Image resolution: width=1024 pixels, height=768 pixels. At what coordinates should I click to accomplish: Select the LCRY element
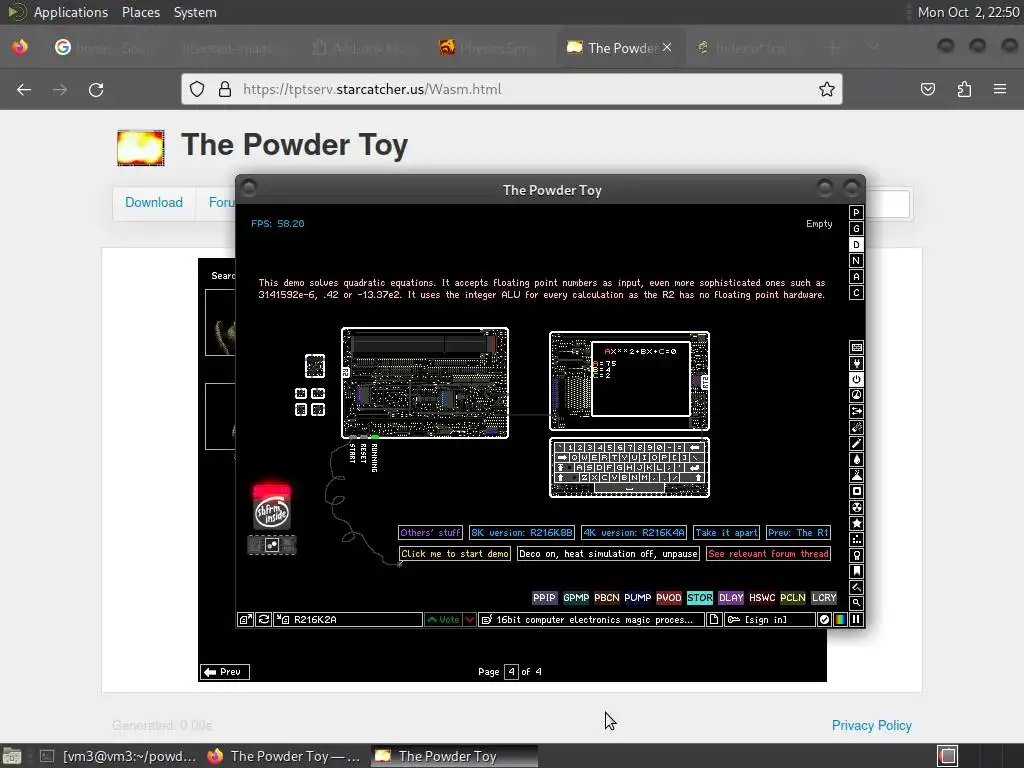[824, 598]
